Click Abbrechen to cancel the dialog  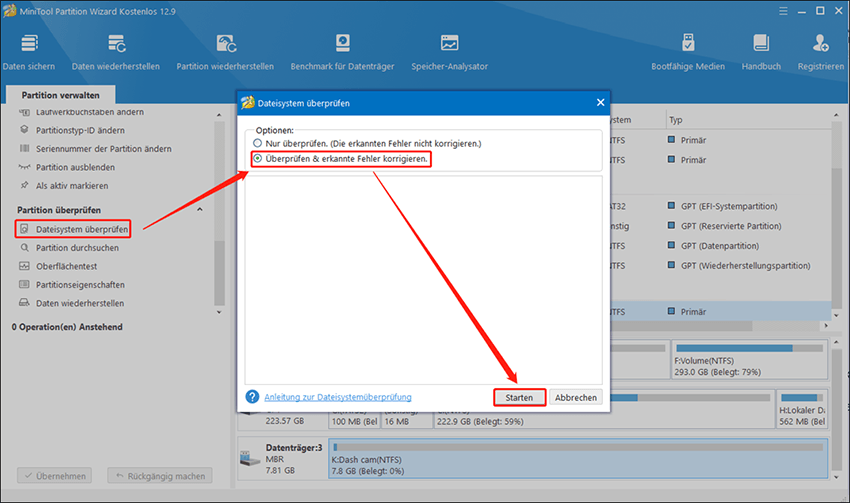(x=576, y=397)
